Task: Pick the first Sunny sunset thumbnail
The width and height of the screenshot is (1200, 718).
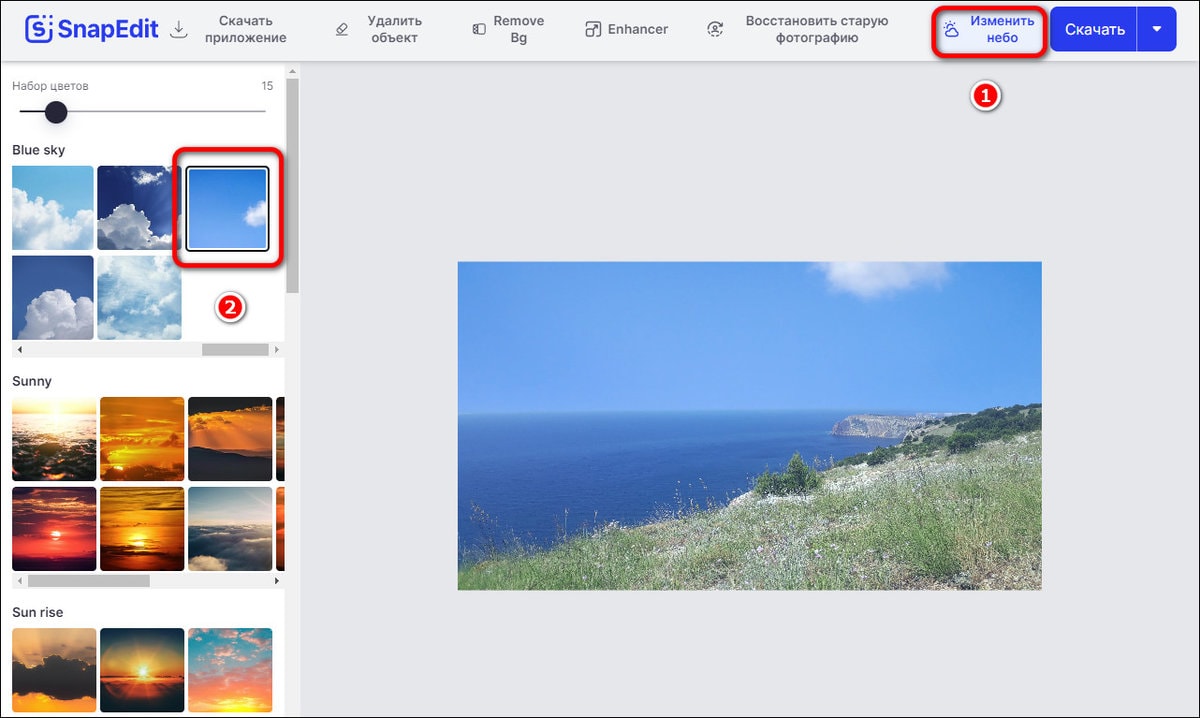Action: 54,439
